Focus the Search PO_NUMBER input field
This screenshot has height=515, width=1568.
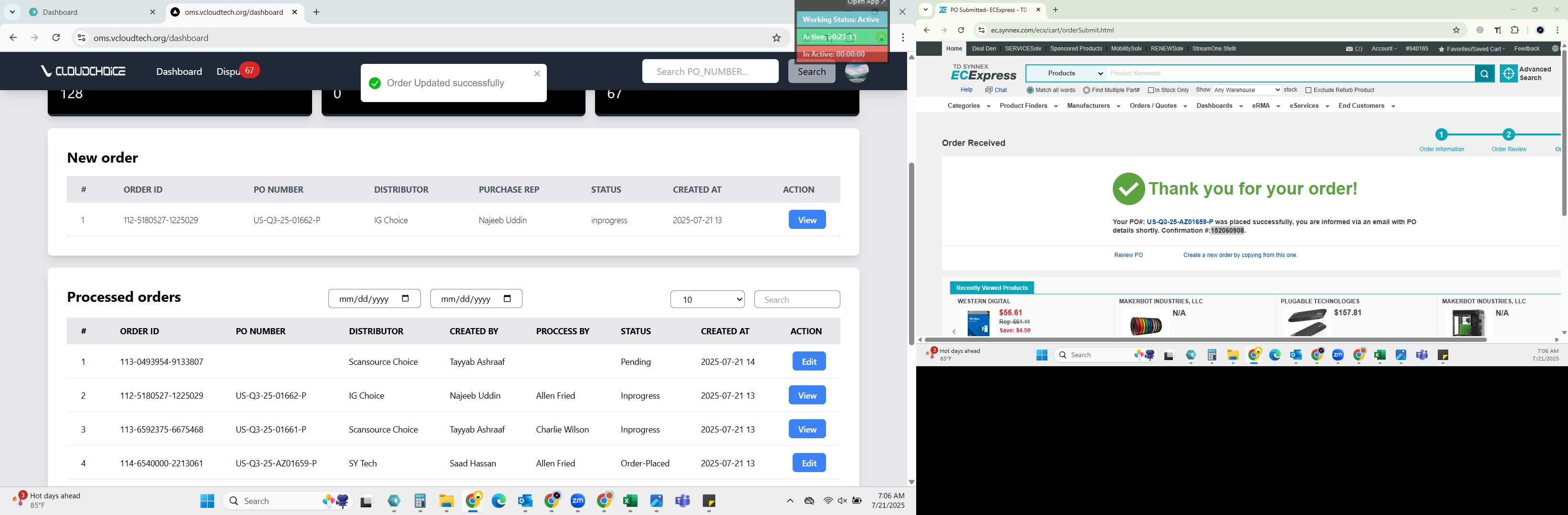click(710, 71)
